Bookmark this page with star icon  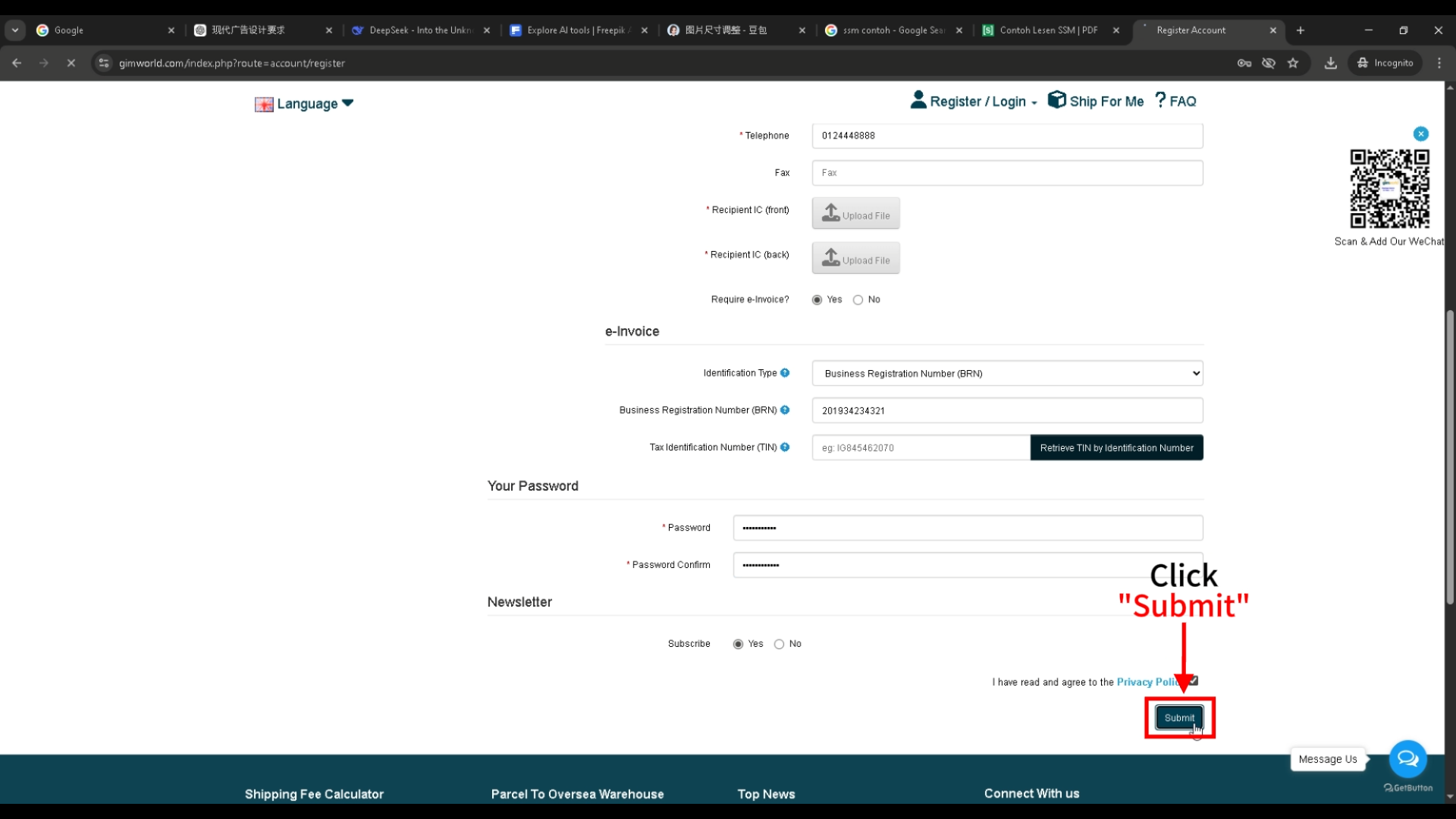(1293, 63)
